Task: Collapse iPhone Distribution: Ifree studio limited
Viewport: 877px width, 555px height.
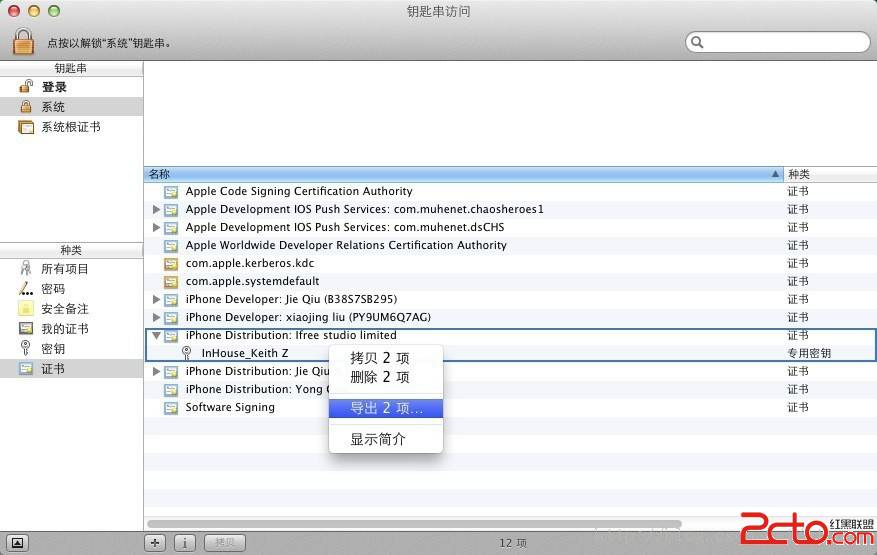Action: coord(156,336)
